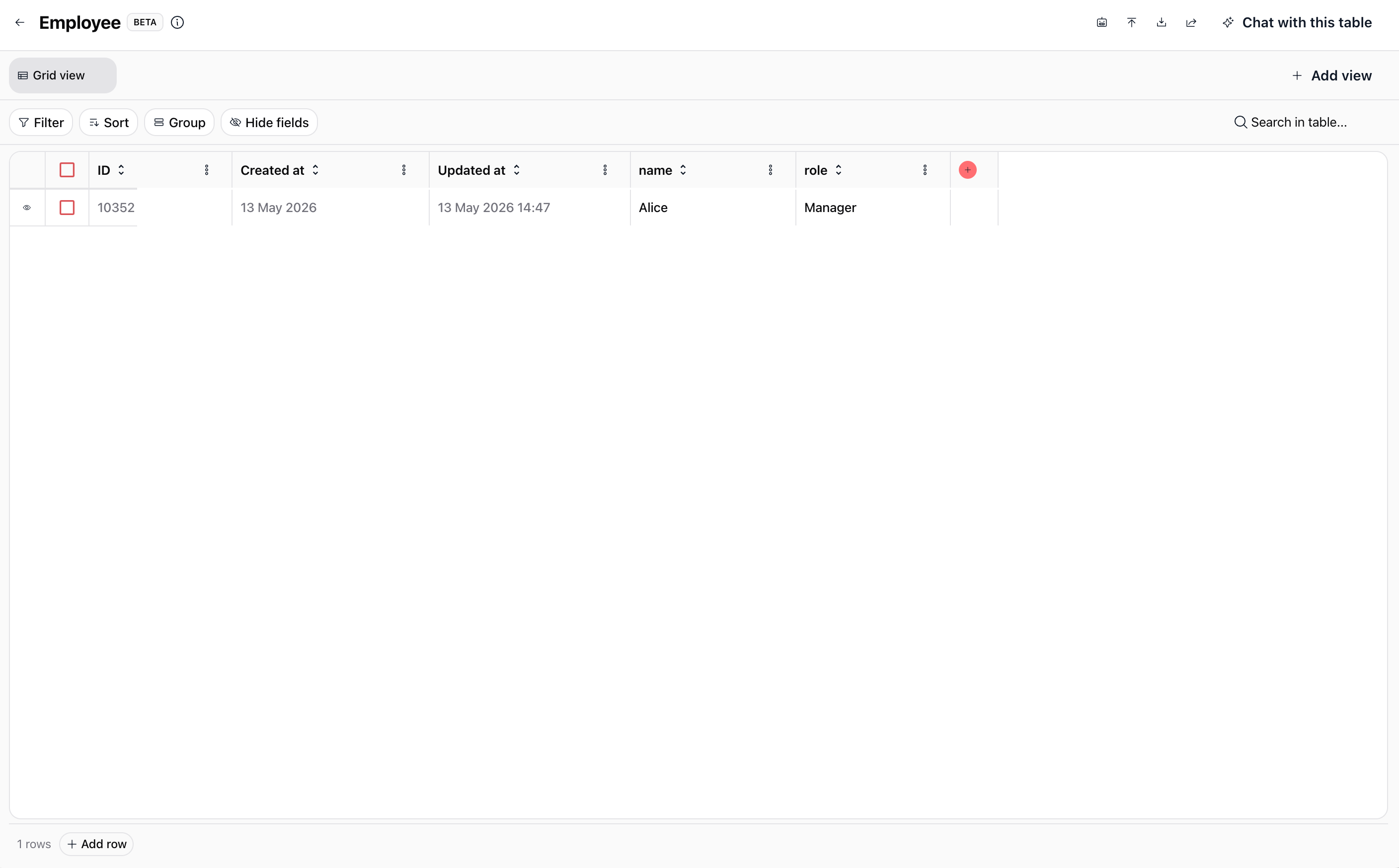Open role column options menu
This screenshot has height=868, width=1399.
pos(925,170)
